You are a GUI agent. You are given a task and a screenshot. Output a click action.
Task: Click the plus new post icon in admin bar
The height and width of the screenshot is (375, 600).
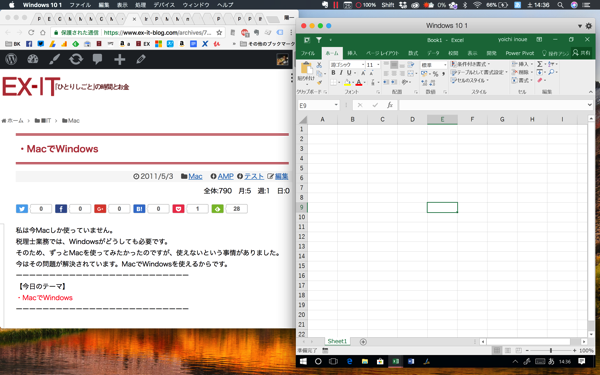coord(119,59)
